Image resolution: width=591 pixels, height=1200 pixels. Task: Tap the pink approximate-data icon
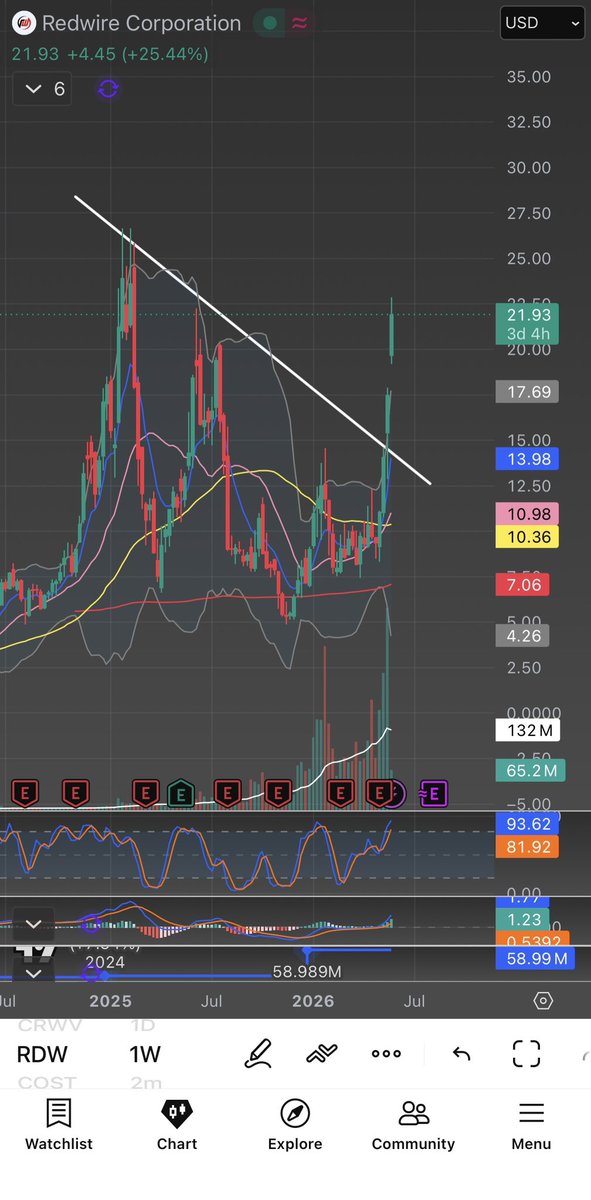point(299,23)
